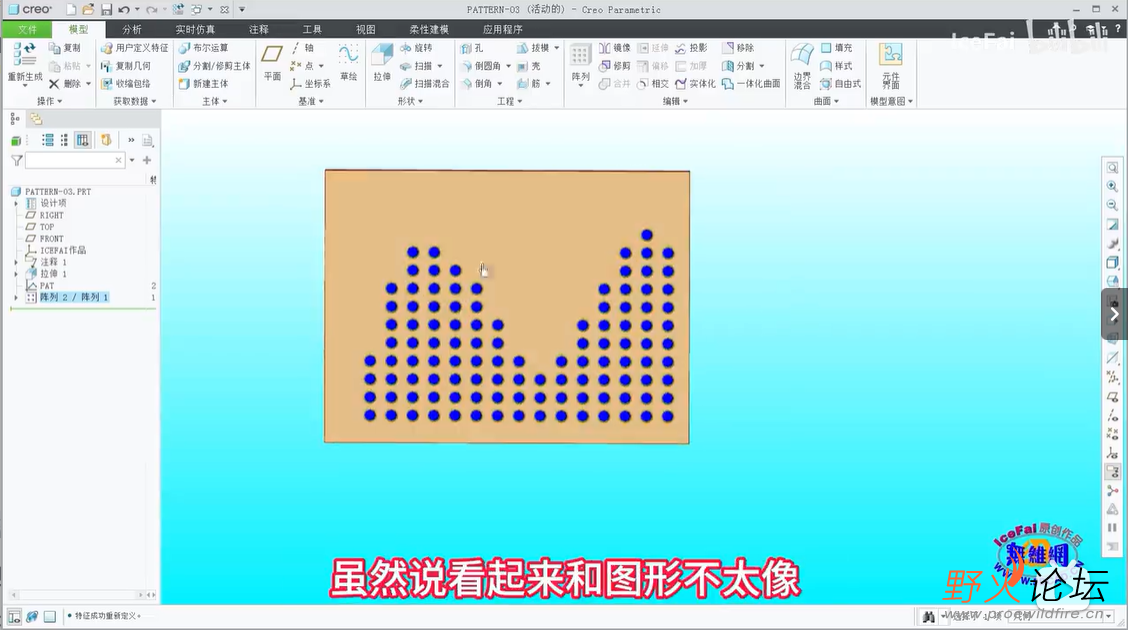The height and width of the screenshot is (630, 1128).
Task: Toggle the model tree column display icon
Action: [x=83, y=140]
